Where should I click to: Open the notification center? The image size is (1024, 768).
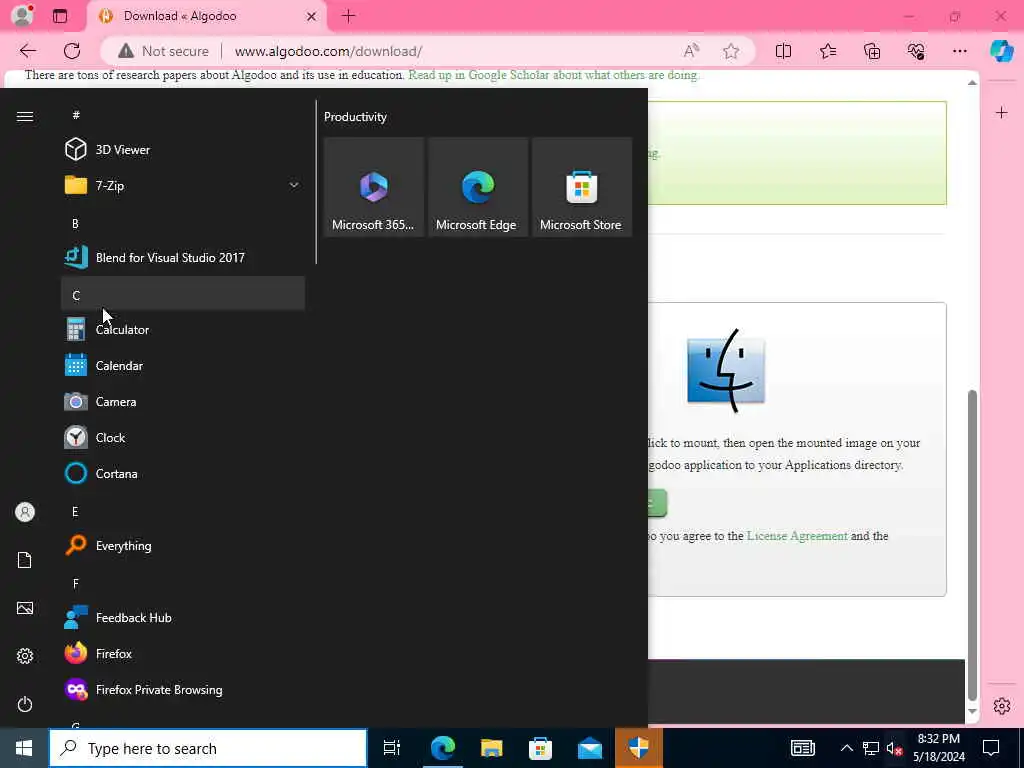point(991,748)
